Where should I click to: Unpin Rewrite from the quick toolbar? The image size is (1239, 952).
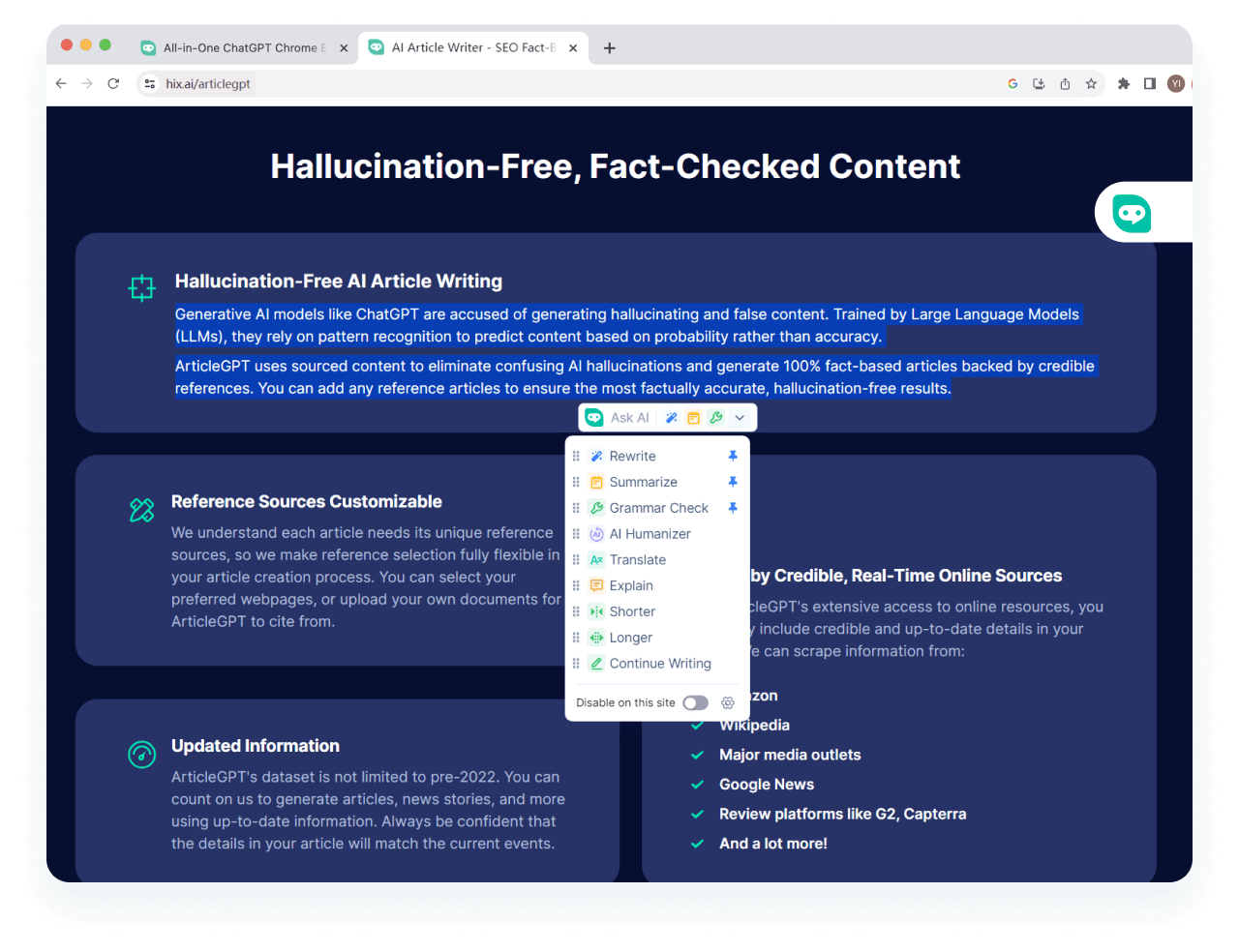coord(733,455)
